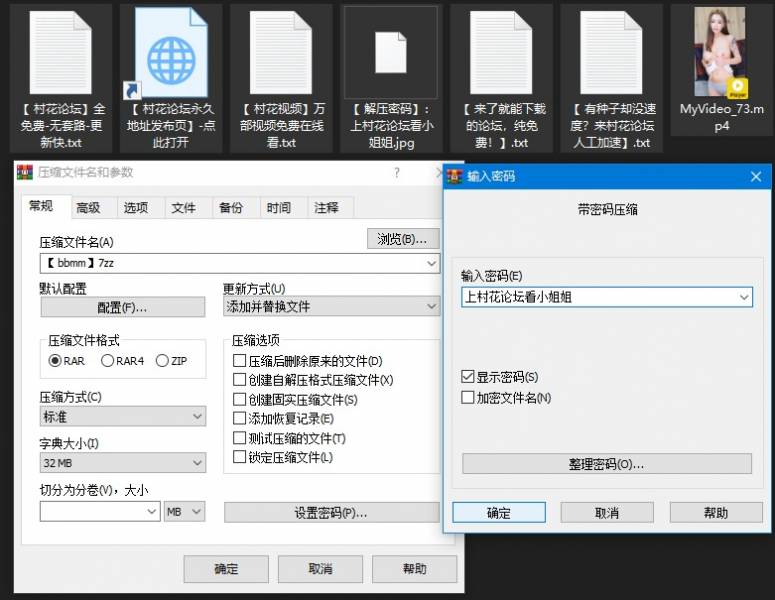Image resolution: width=775 pixels, height=600 pixels.
Task: Select the 【解压密码】 jpg file icon
Action: click(390, 52)
